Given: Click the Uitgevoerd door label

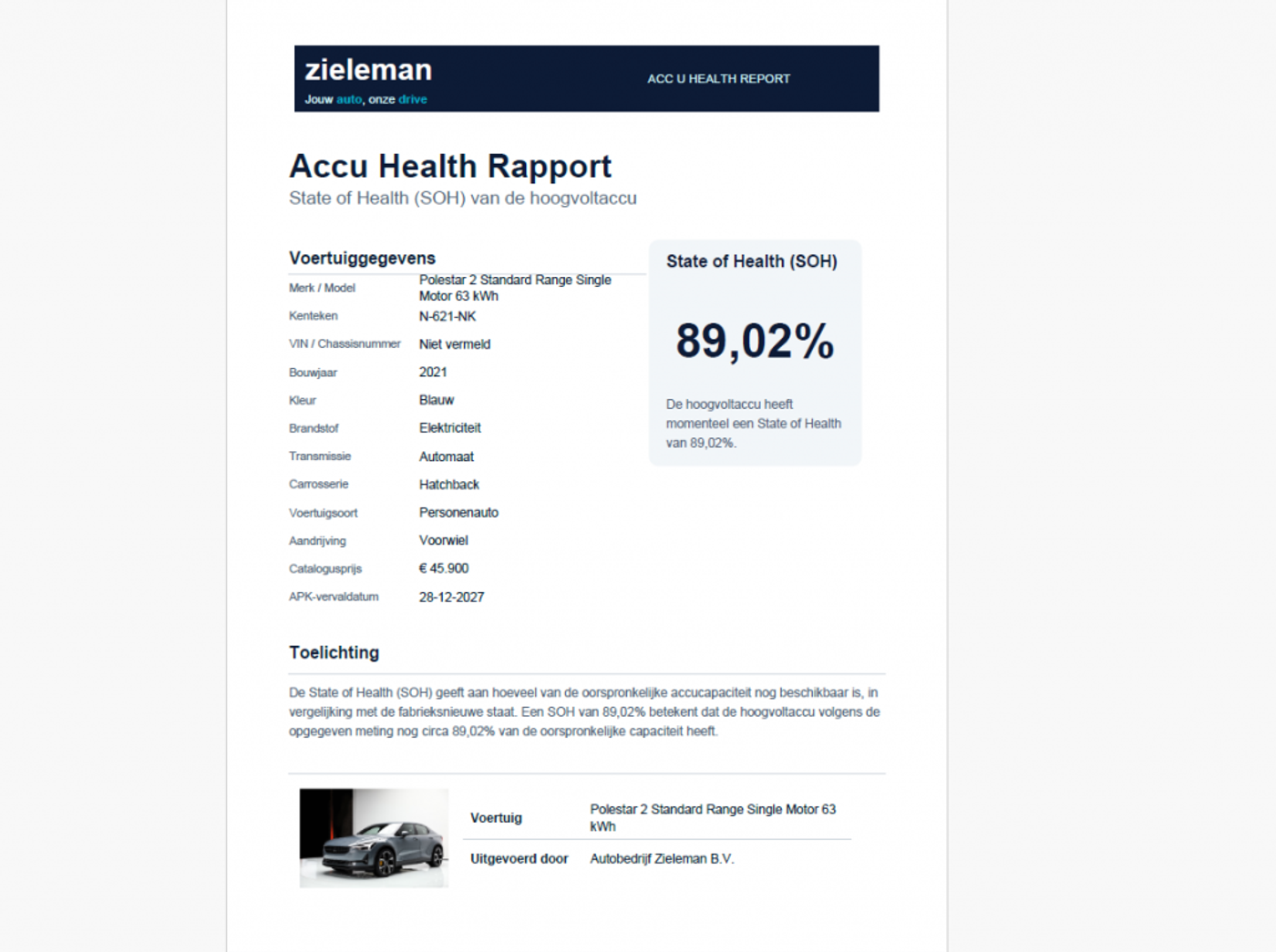Looking at the screenshot, I should click(x=519, y=859).
